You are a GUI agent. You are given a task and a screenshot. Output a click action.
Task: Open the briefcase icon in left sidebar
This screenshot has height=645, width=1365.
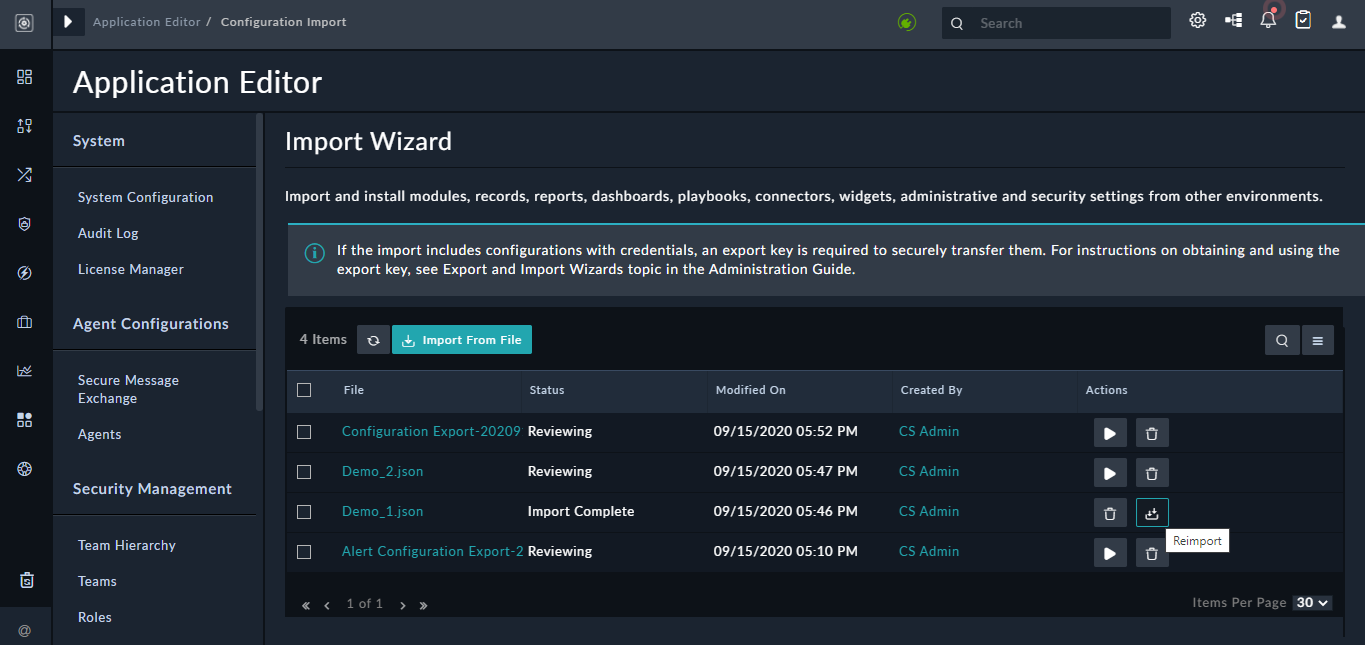(x=25, y=322)
